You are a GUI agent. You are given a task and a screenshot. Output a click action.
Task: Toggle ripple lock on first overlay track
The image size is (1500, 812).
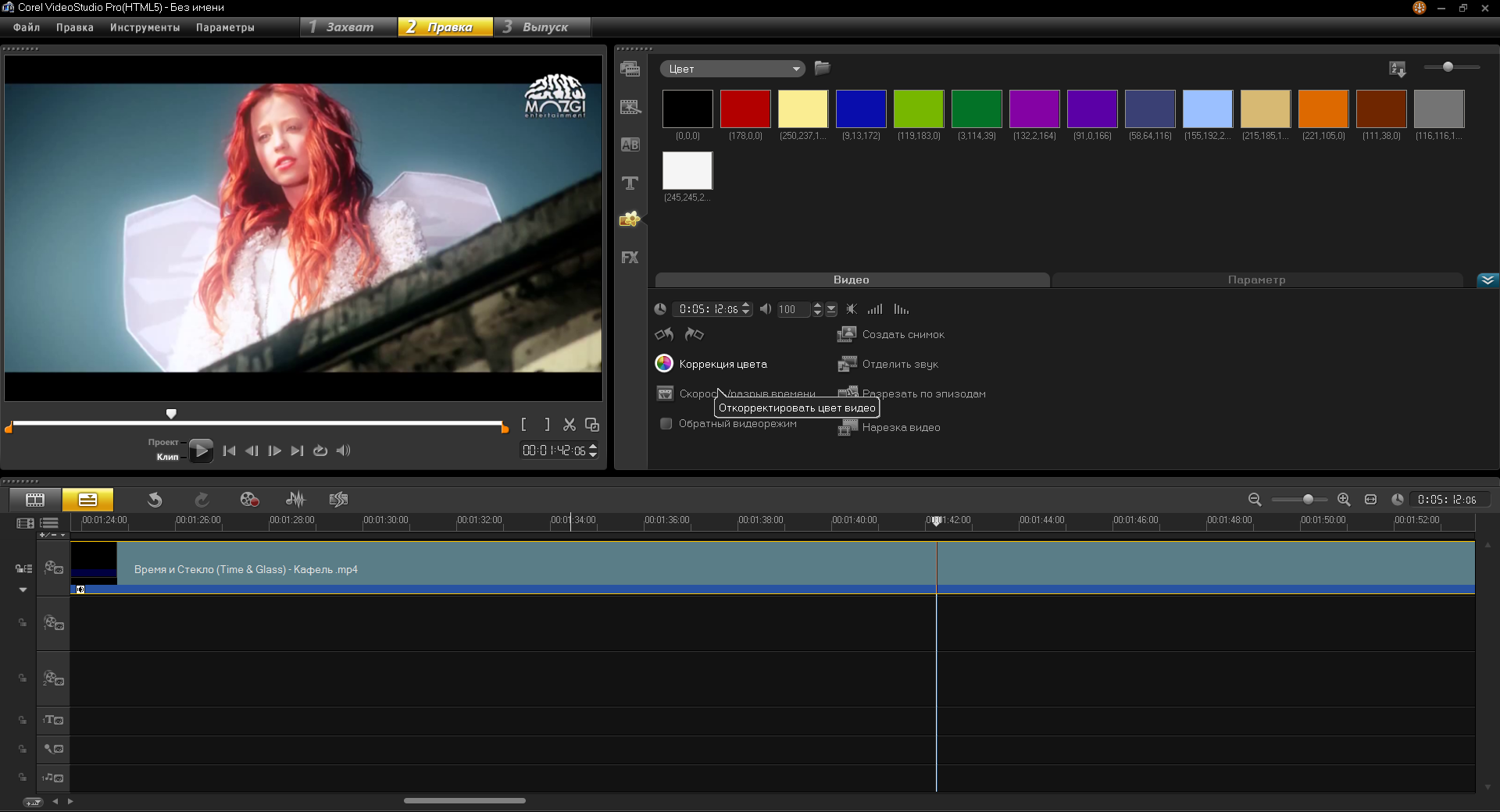pos(23,623)
